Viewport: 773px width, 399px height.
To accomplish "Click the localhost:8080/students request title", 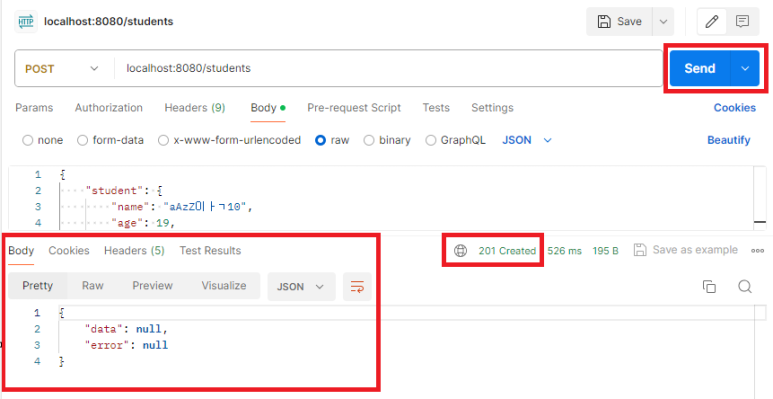I will (x=108, y=22).
